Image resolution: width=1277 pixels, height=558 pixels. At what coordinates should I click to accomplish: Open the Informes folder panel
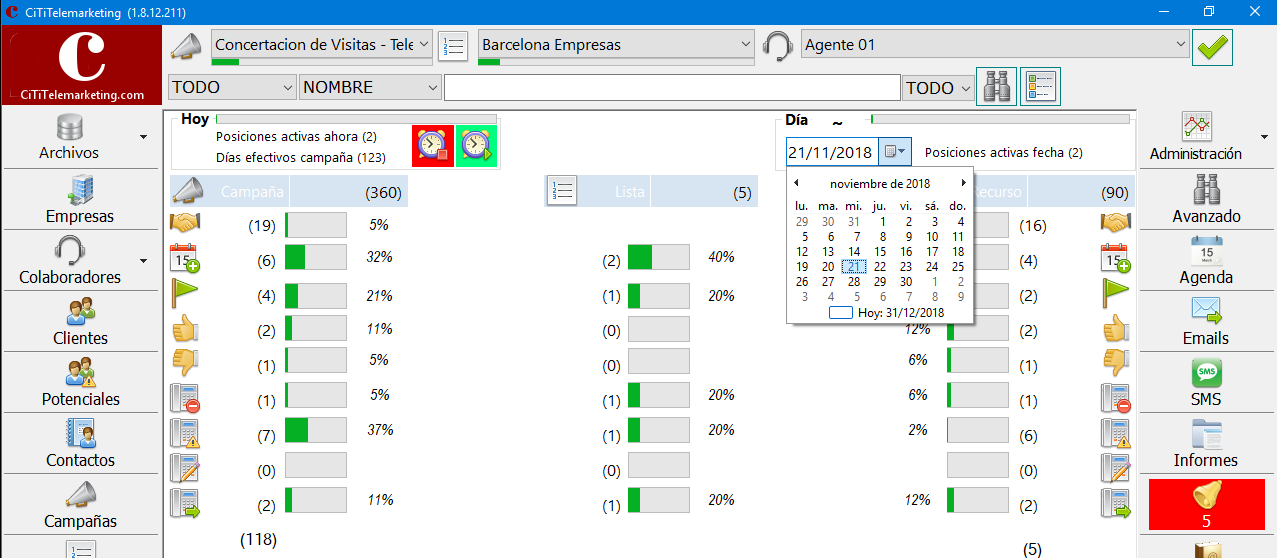pyautogui.click(x=1207, y=444)
